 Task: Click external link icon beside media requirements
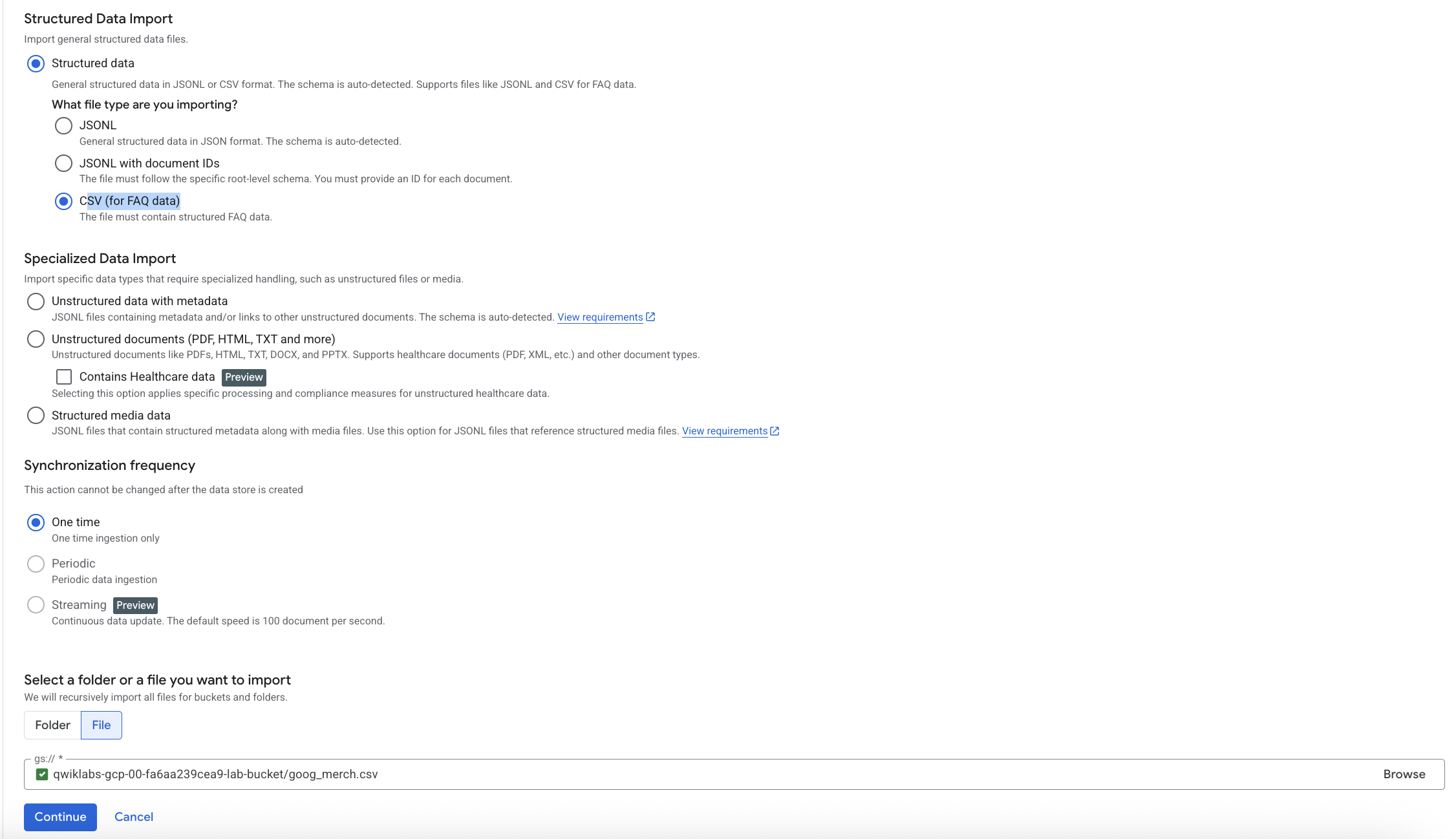point(775,431)
